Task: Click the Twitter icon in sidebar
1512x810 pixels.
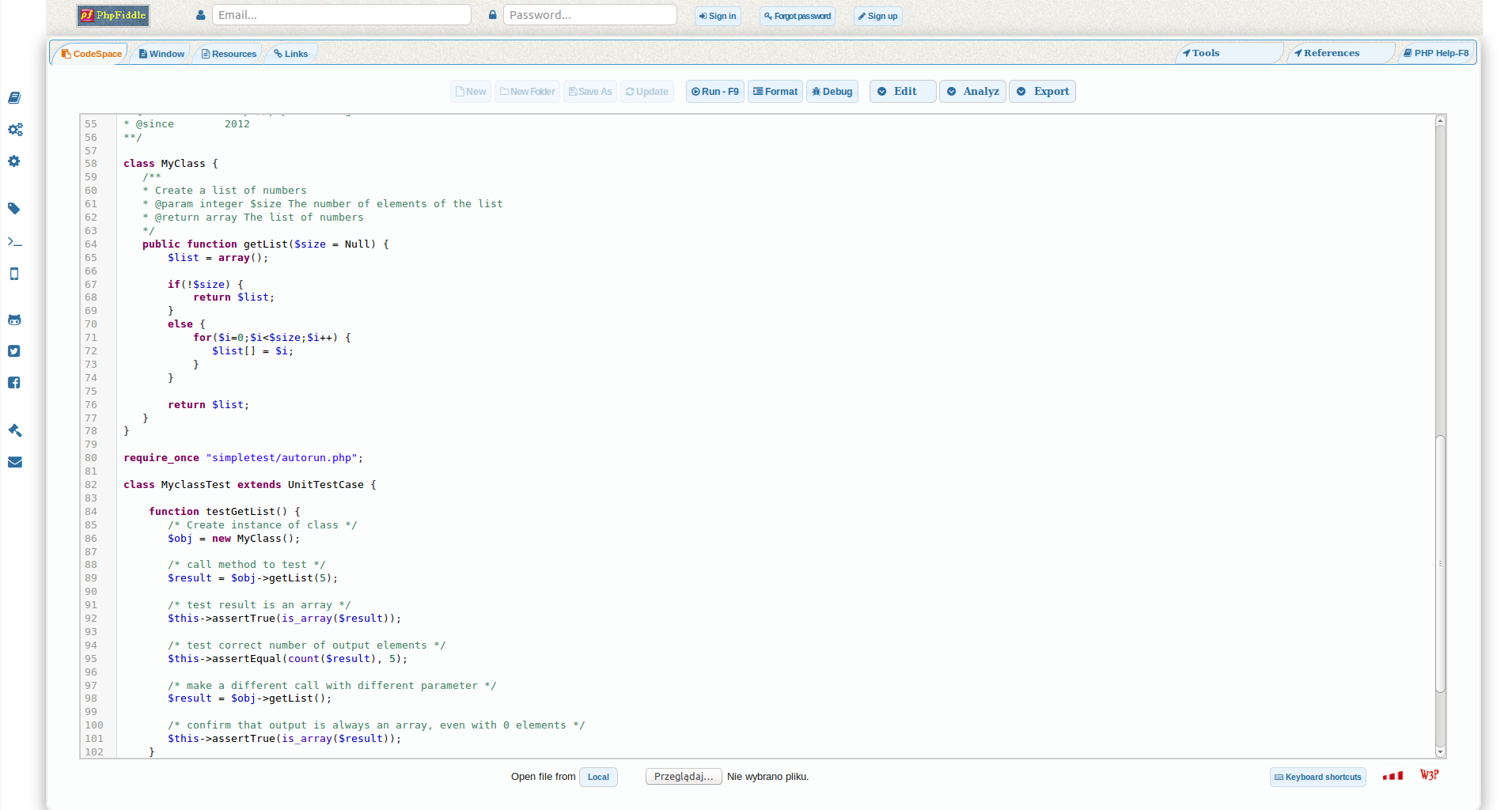Action: pyautogui.click(x=14, y=351)
